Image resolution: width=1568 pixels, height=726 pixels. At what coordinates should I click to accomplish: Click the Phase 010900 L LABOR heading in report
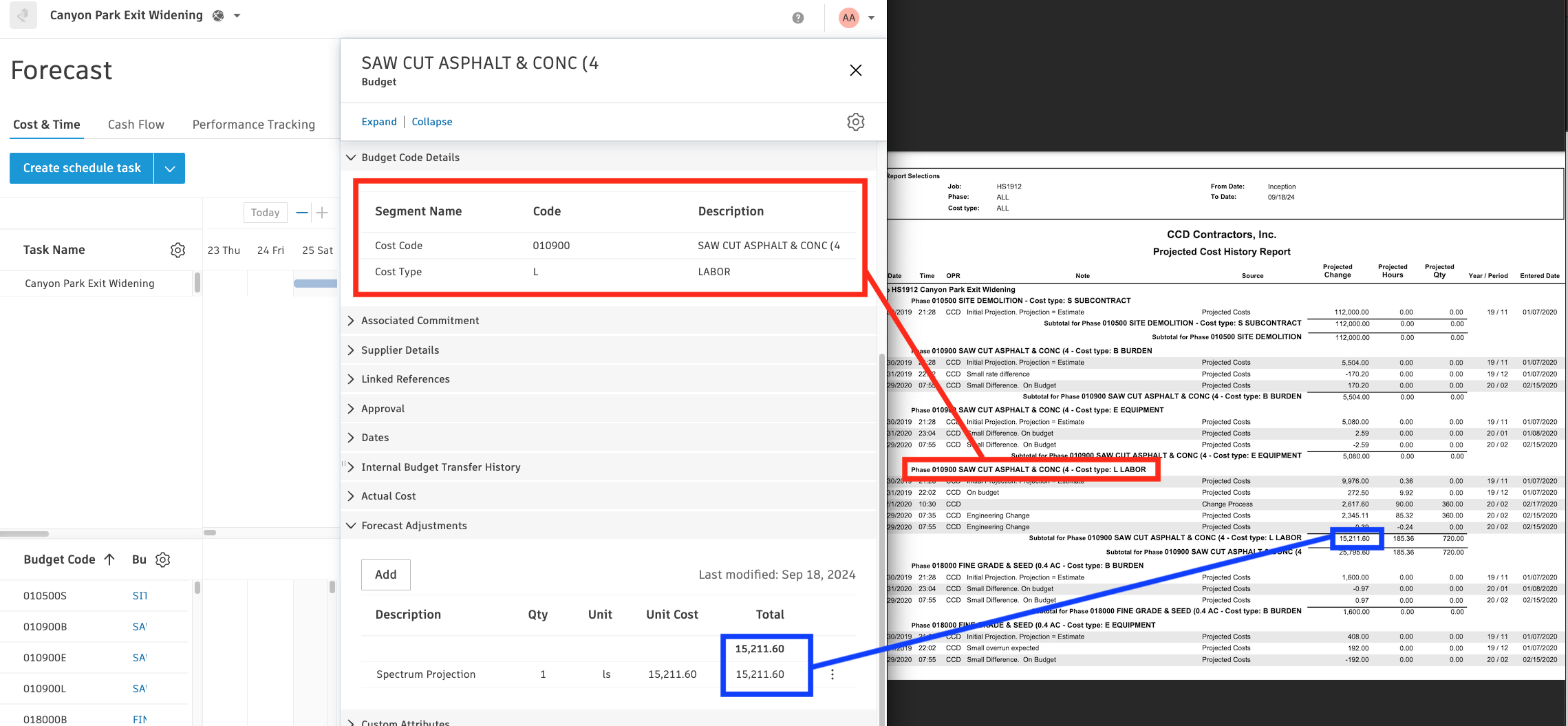point(1028,469)
